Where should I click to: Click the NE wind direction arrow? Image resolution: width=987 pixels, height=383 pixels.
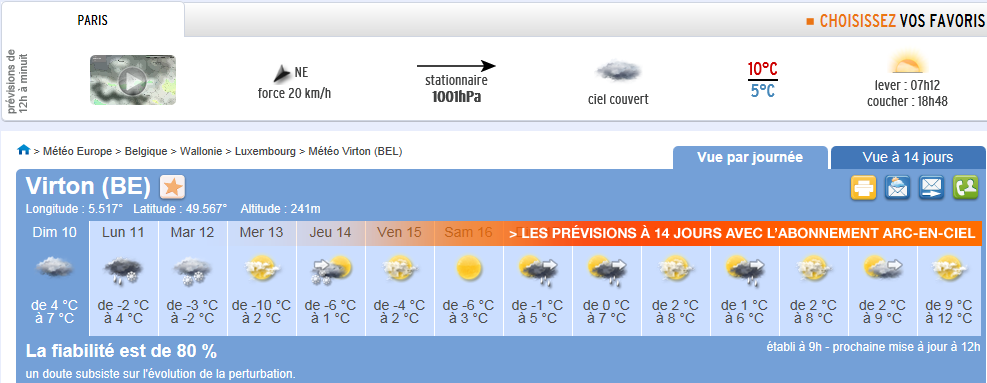point(282,74)
